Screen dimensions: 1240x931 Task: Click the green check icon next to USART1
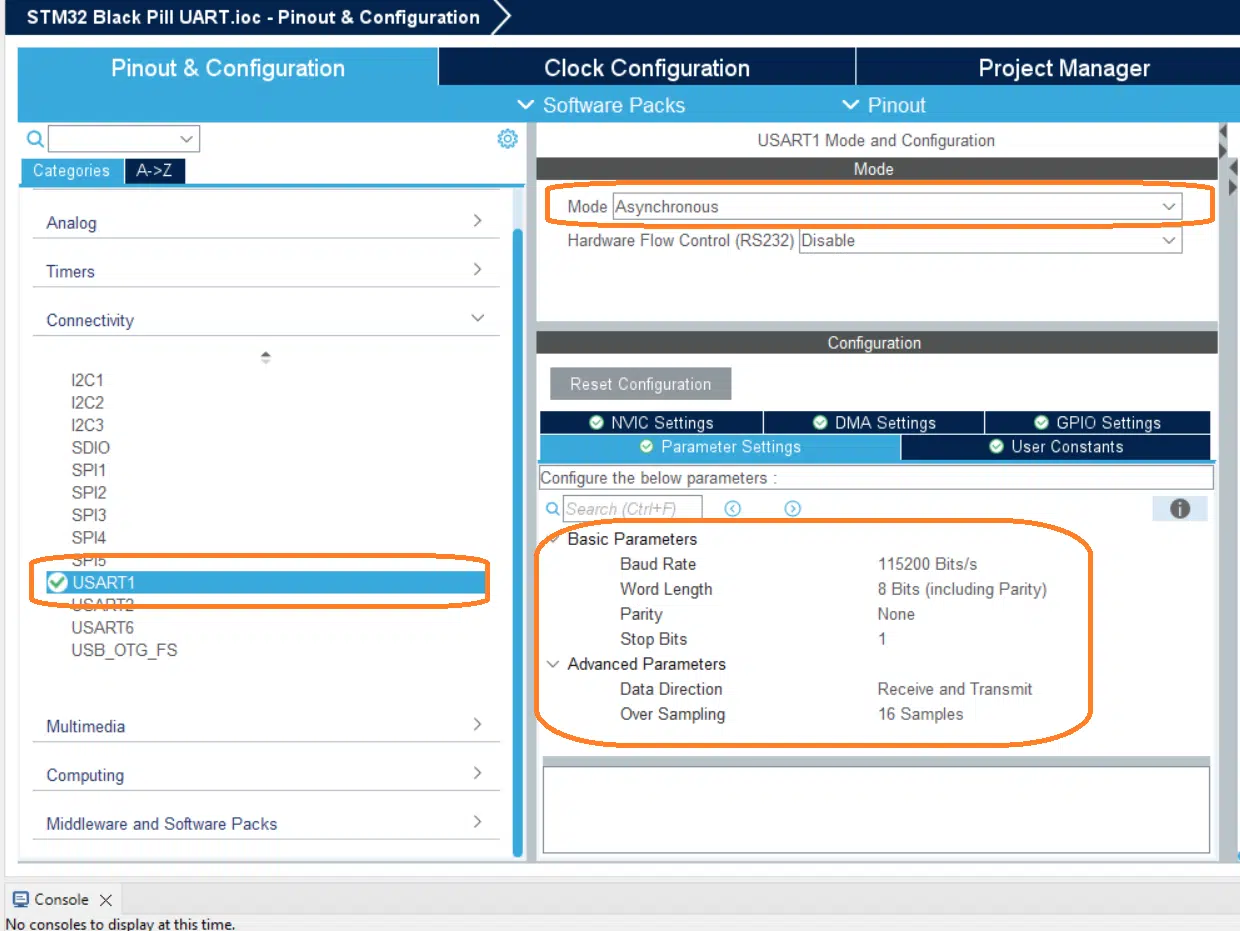pyautogui.click(x=58, y=582)
